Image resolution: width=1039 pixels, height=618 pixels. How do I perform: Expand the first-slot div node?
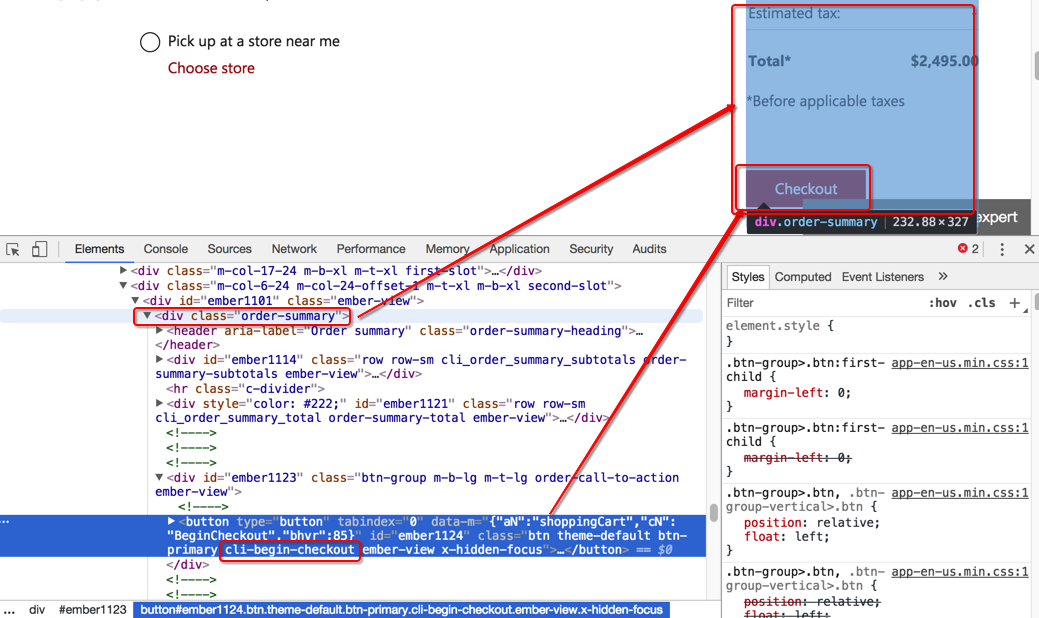(x=123, y=270)
